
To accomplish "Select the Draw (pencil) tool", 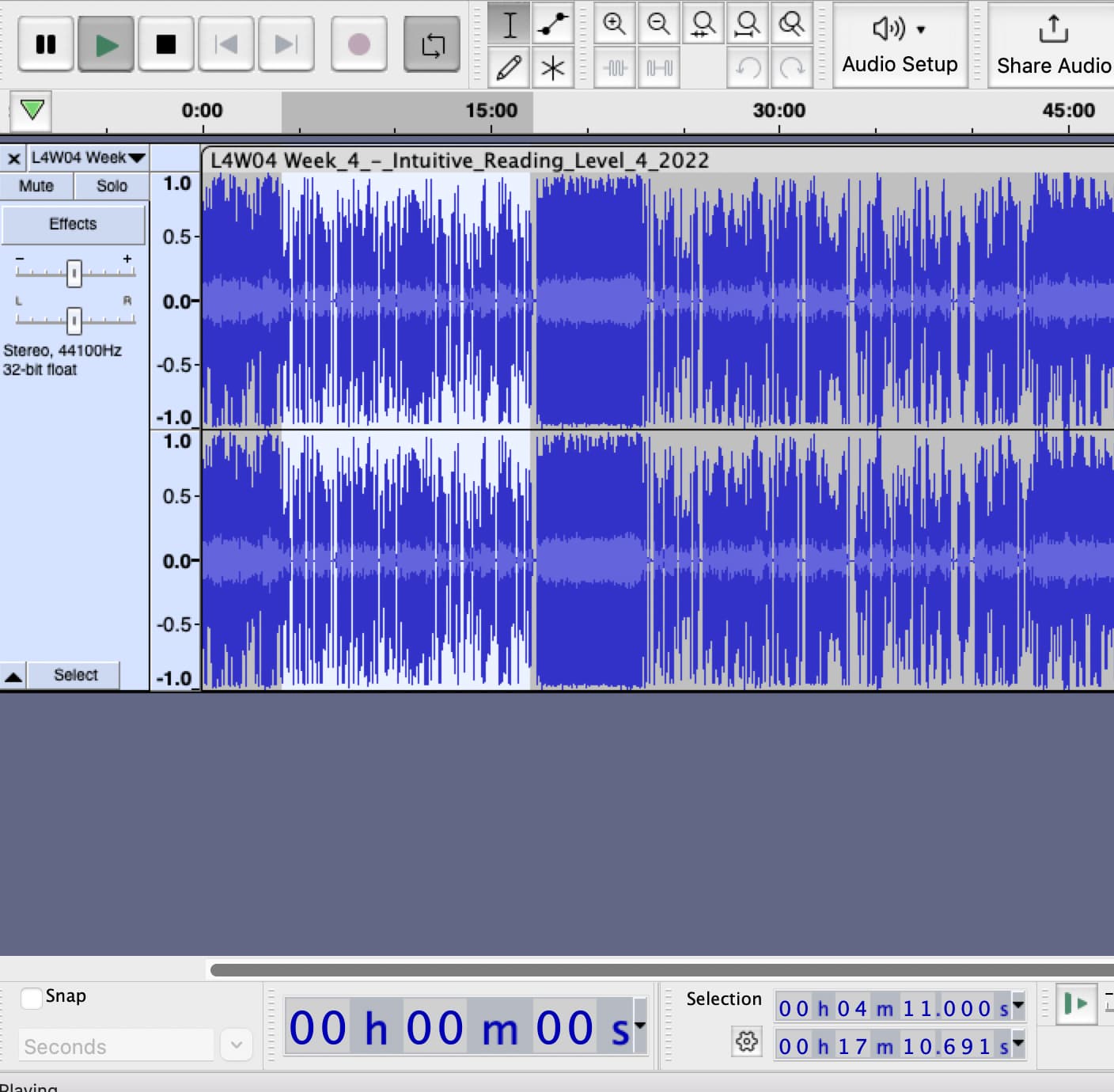I will tap(509, 68).
